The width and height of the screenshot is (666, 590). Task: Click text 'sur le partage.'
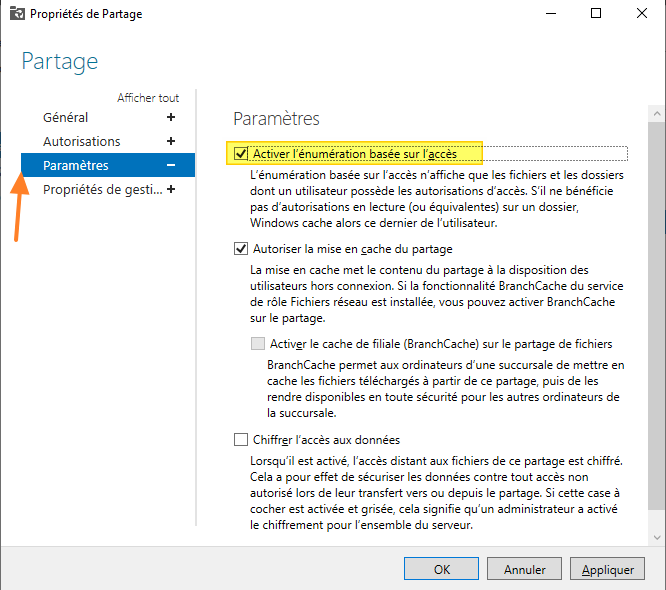click(288, 318)
